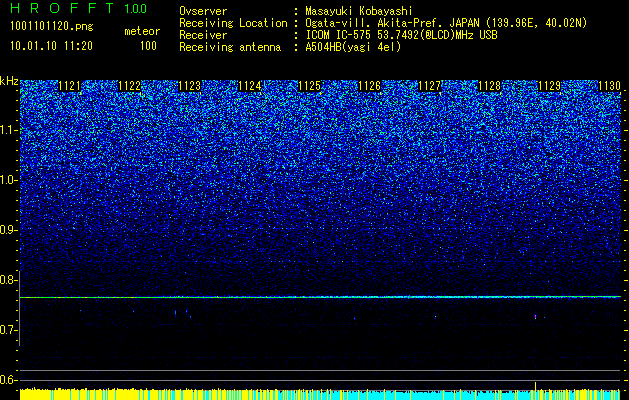Click the 1125 time marker

310,86
